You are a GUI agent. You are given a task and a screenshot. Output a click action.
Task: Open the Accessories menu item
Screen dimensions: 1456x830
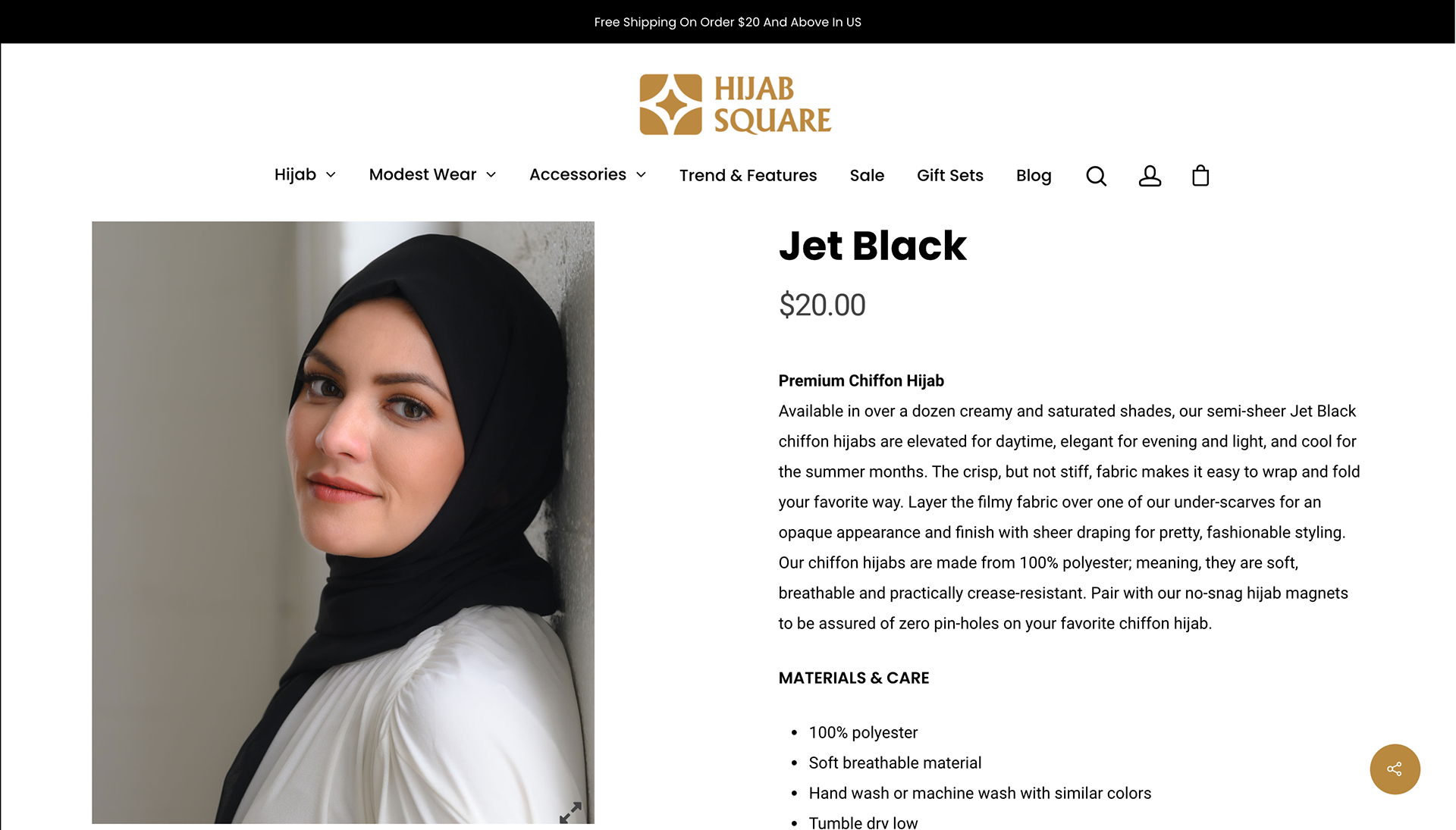(578, 174)
